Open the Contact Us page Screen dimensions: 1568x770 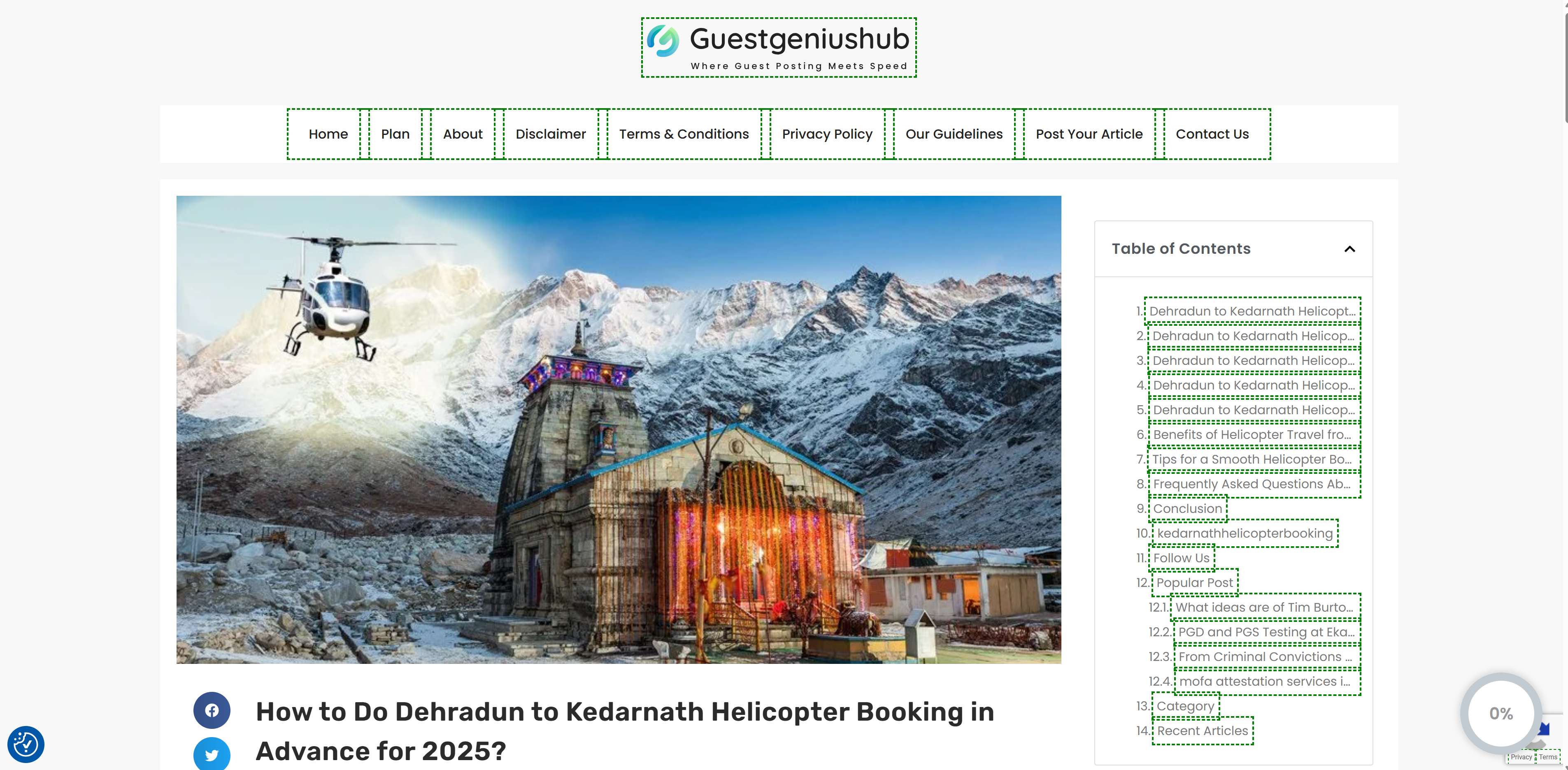[1211, 134]
